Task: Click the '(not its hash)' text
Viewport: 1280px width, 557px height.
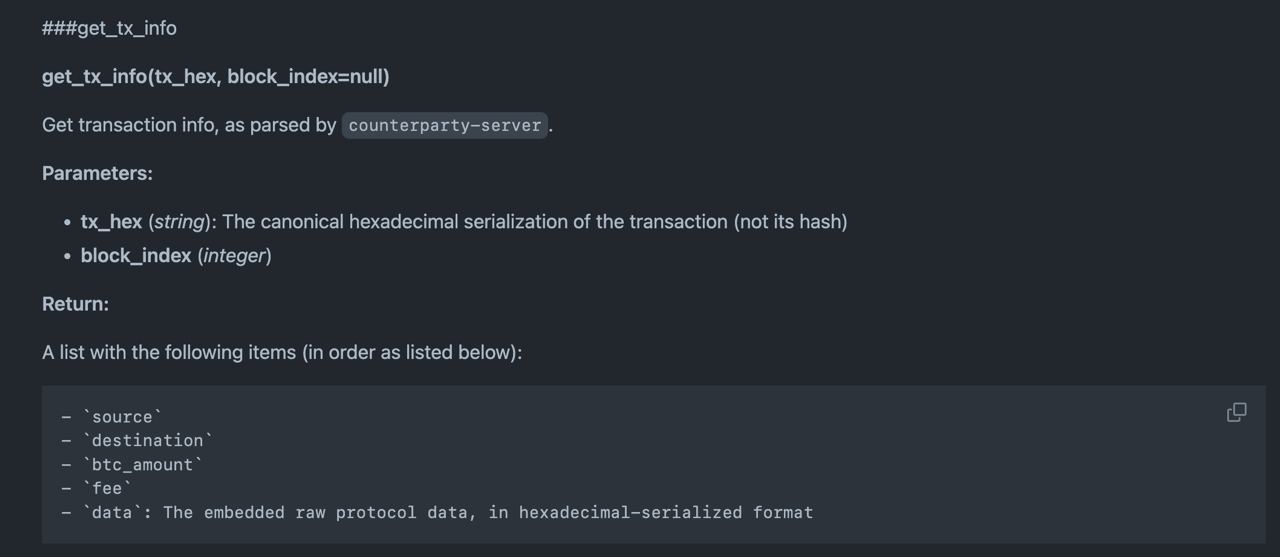Action: [791, 222]
